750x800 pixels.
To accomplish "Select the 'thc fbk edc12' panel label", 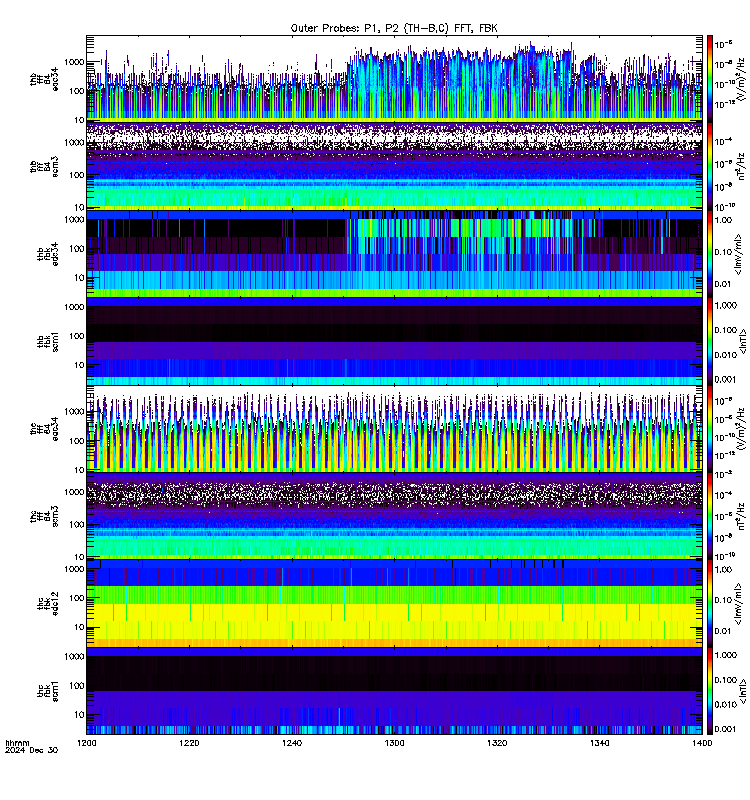I will coord(47,604).
